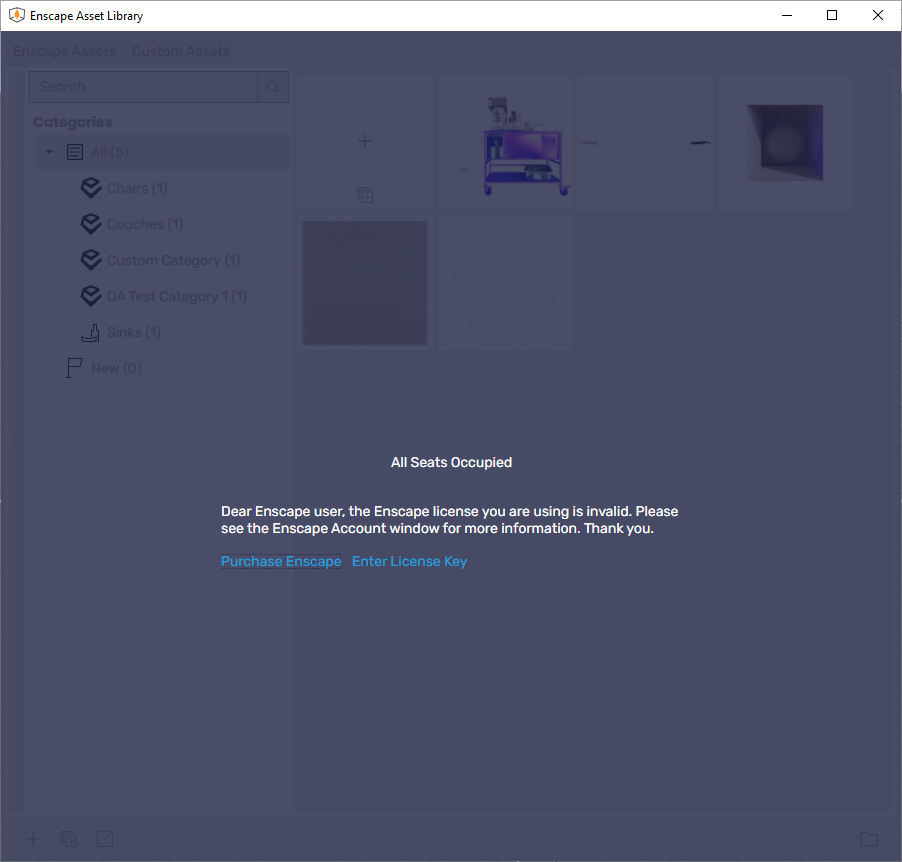Viewport: 902px width, 862px height.
Task: Click the batch import icon in bottom toolbar
Action: [69, 839]
